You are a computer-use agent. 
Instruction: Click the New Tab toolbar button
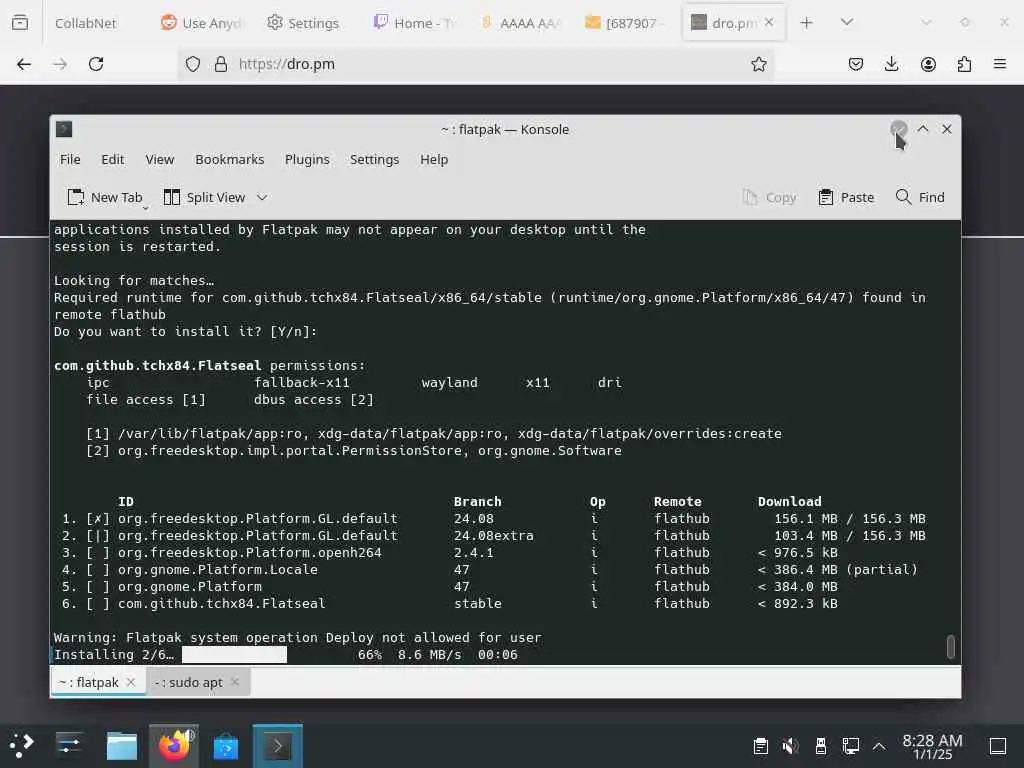(x=104, y=197)
